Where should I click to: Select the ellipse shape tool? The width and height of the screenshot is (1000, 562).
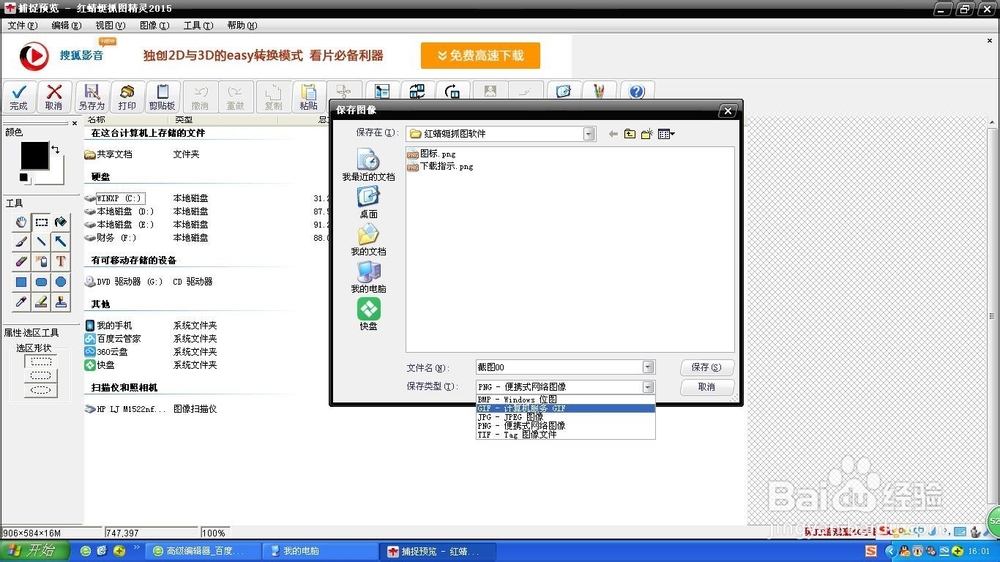click(61, 282)
